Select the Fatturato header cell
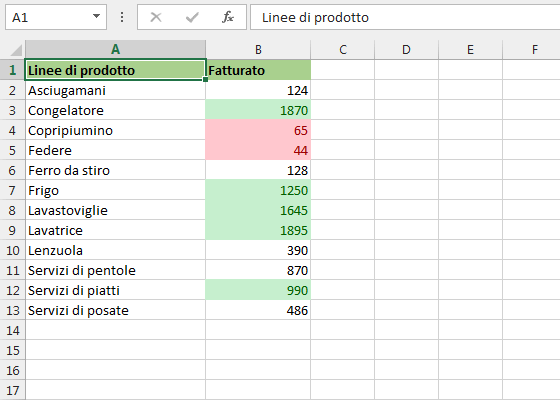 tap(258, 70)
